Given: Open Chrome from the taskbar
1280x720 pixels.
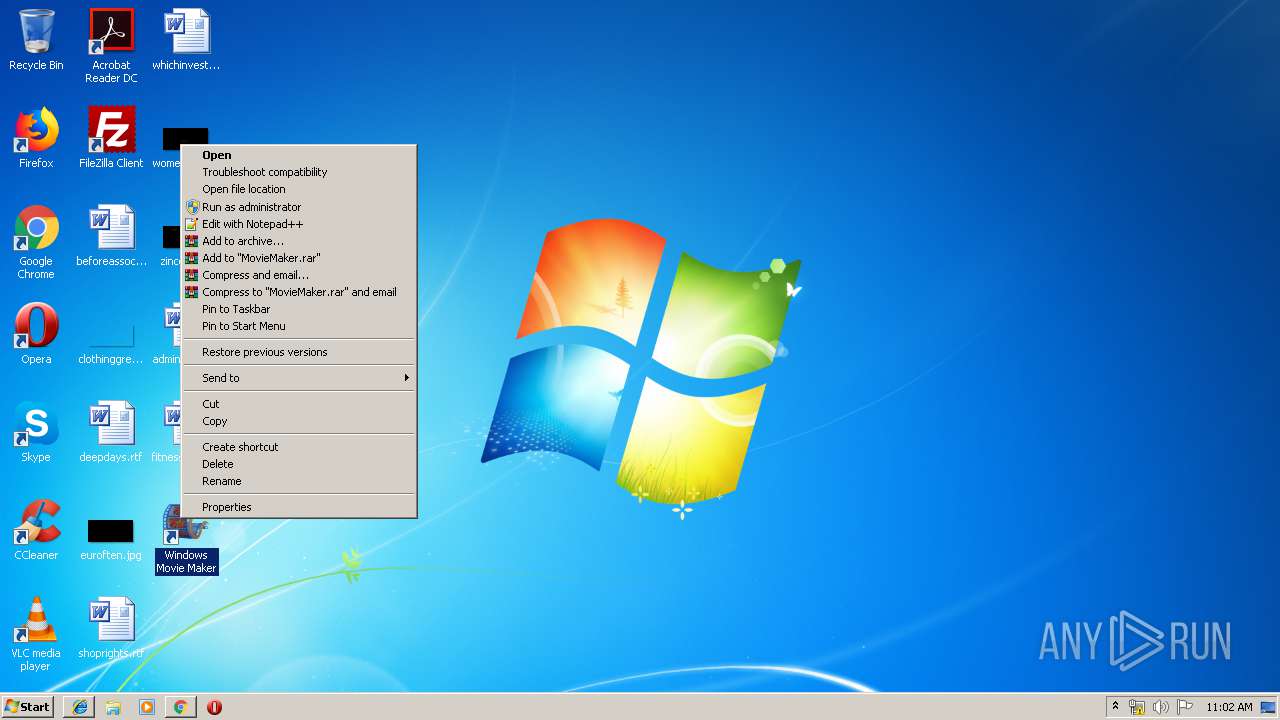Looking at the screenshot, I should coord(180,707).
